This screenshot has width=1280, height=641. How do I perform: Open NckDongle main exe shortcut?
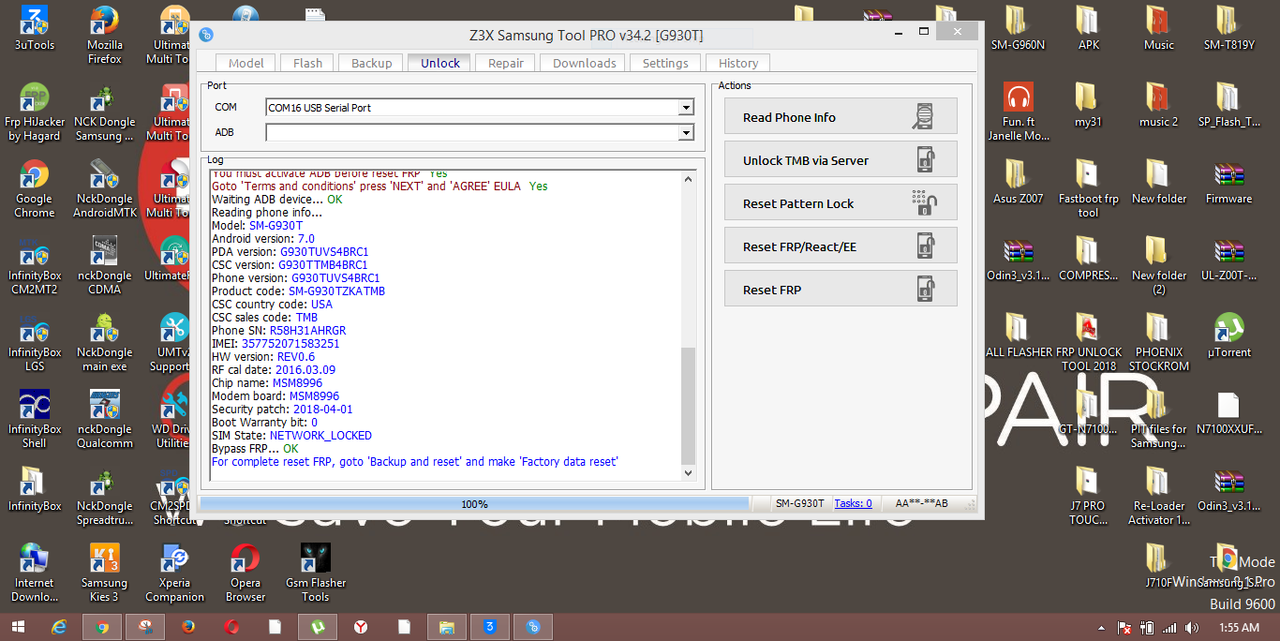[105, 343]
